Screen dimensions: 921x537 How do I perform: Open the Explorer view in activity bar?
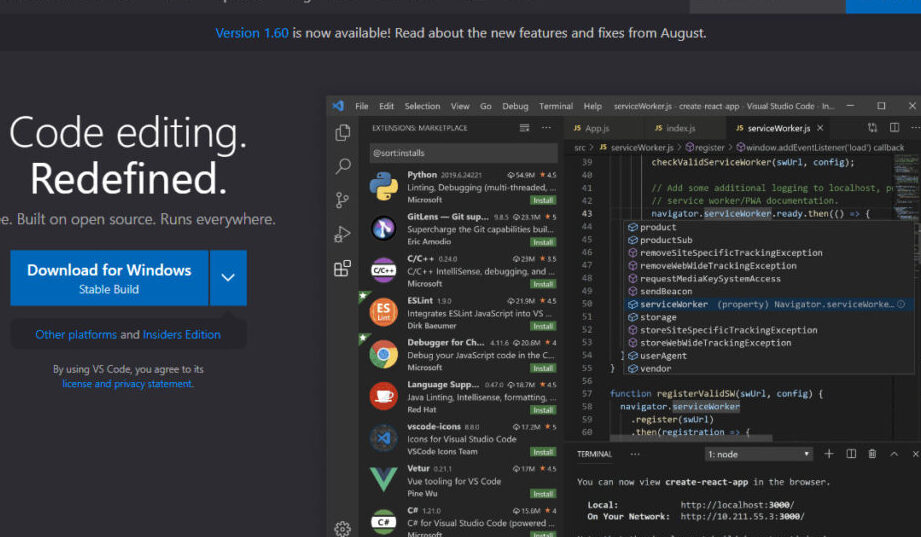[343, 133]
